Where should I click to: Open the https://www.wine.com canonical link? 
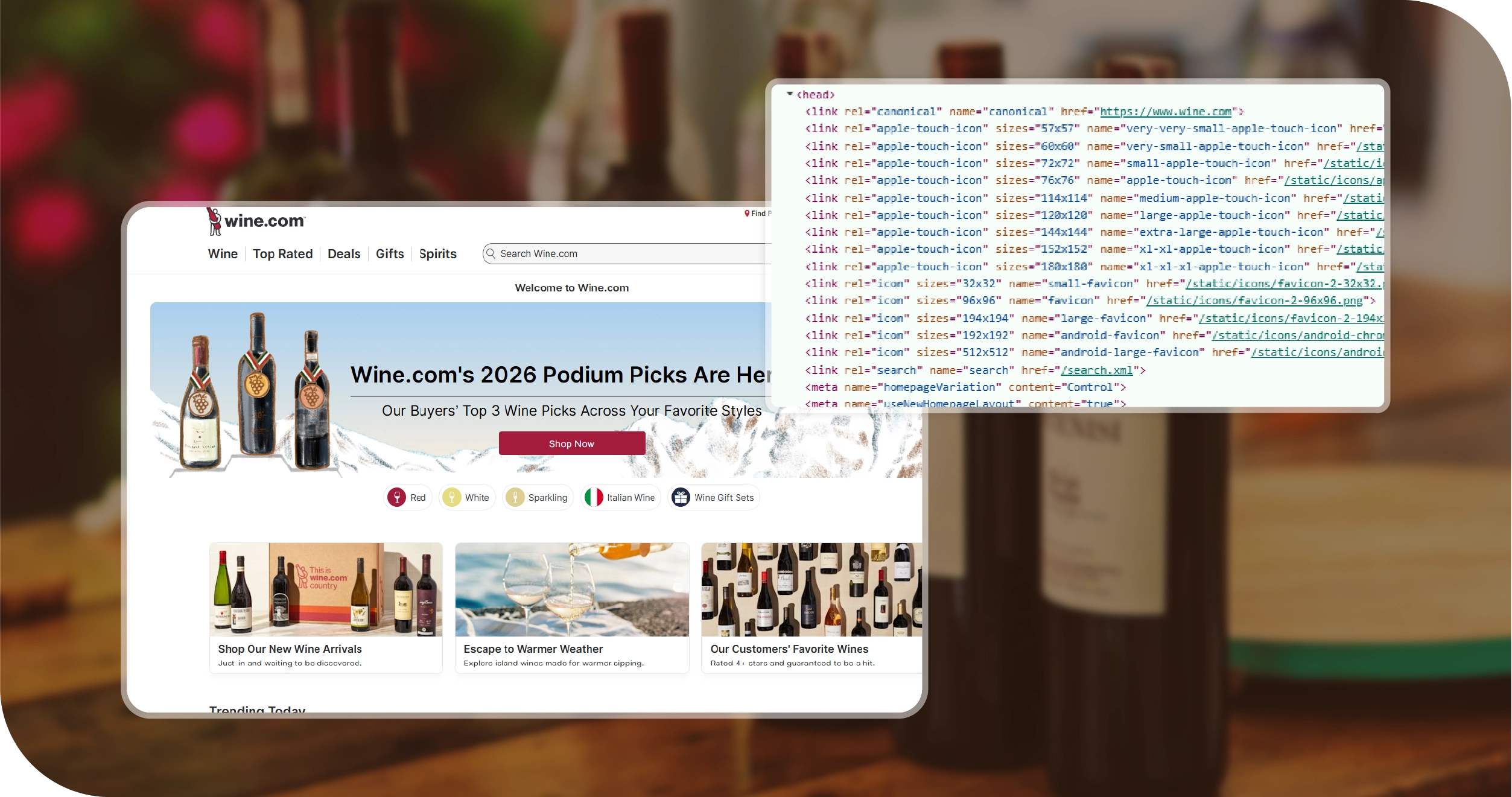tap(1166, 112)
